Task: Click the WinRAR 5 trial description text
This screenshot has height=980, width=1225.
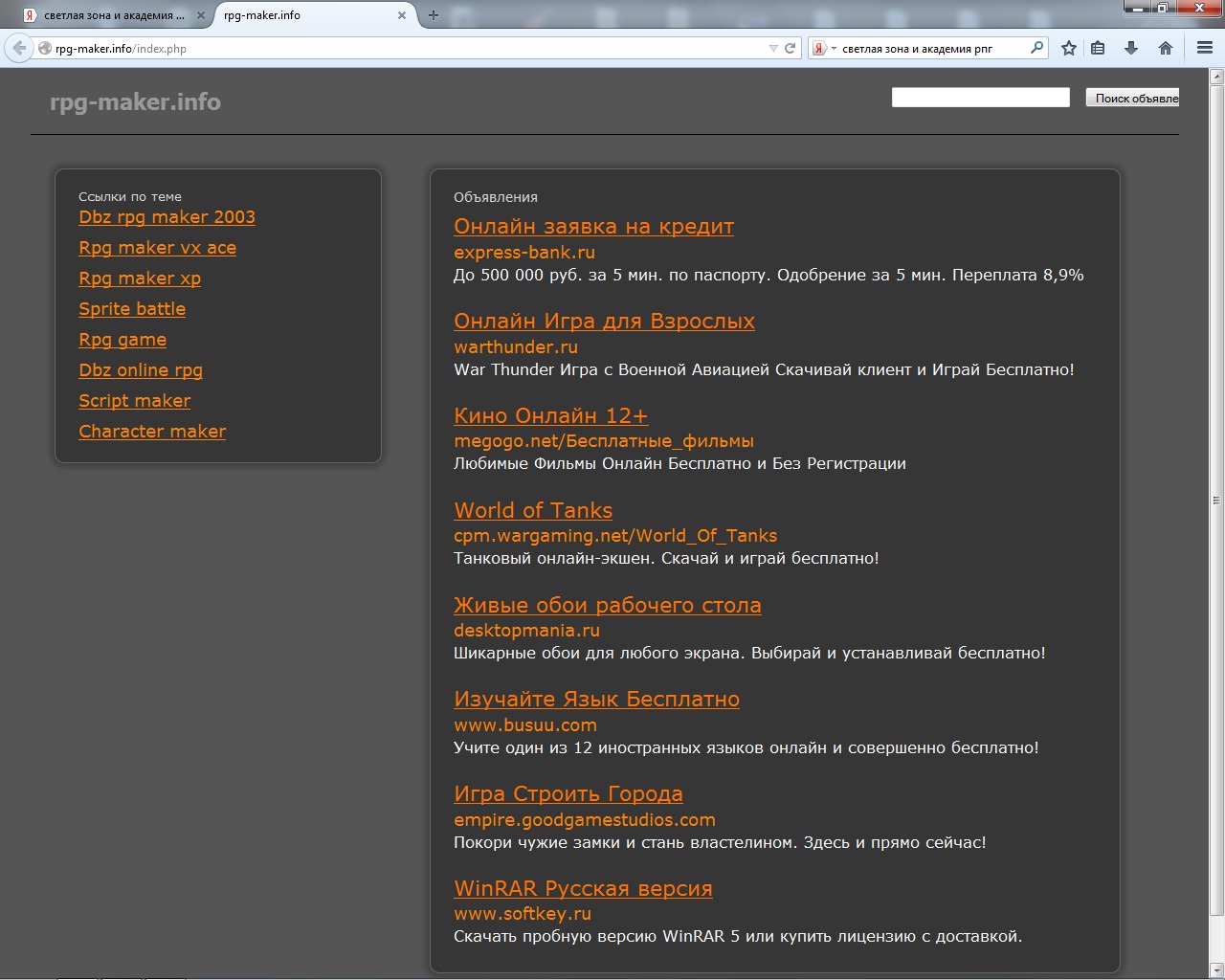Action: click(x=738, y=936)
